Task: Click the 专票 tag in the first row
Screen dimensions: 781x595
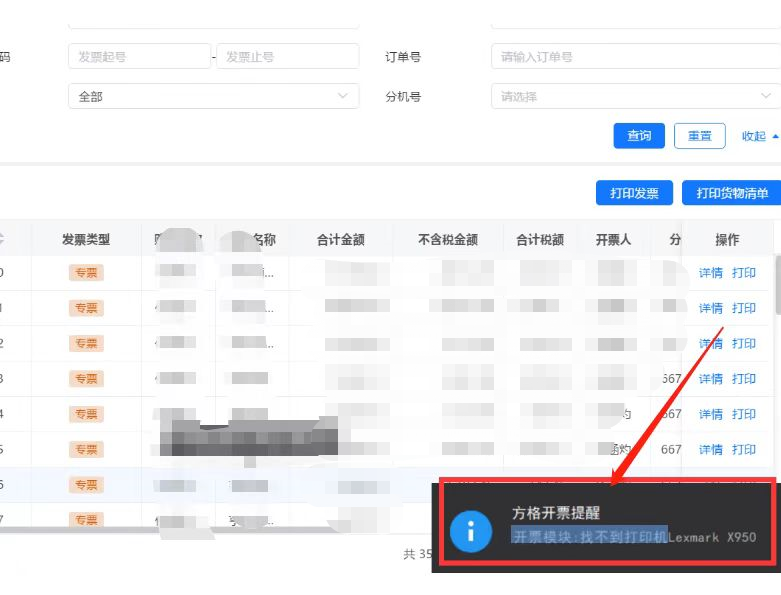Action: pyautogui.click(x=86, y=273)
